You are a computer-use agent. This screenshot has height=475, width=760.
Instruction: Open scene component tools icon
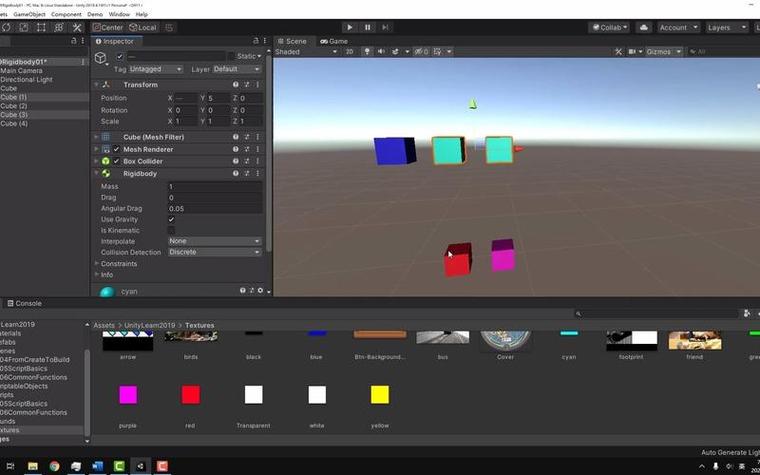618,51
